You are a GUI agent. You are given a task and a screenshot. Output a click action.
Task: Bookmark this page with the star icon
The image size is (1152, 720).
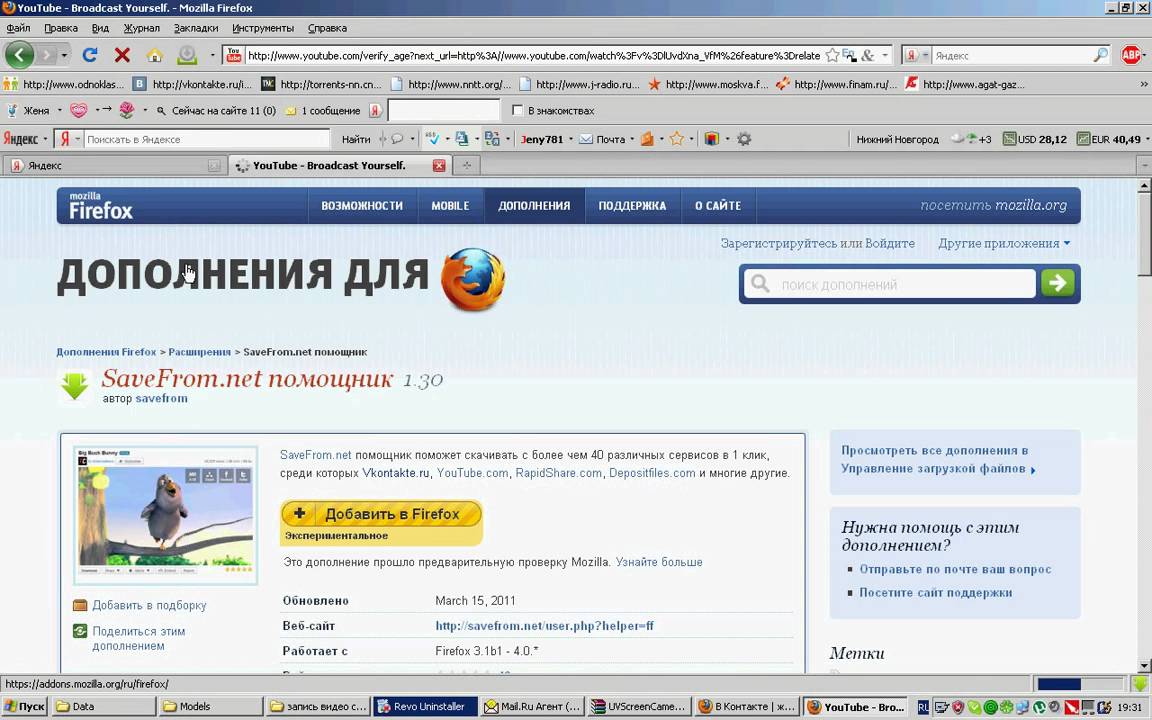[x=832, y=55]
